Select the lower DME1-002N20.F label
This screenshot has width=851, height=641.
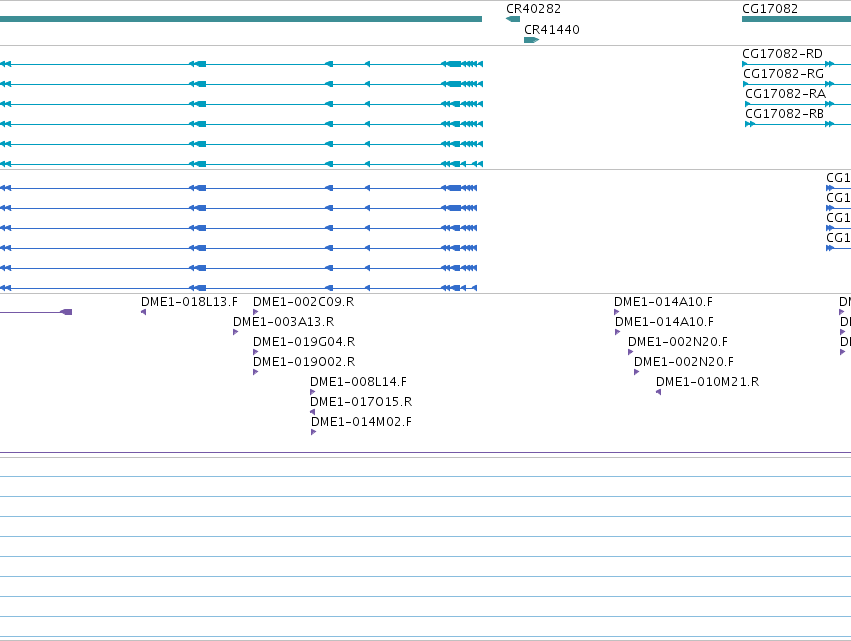684,362
